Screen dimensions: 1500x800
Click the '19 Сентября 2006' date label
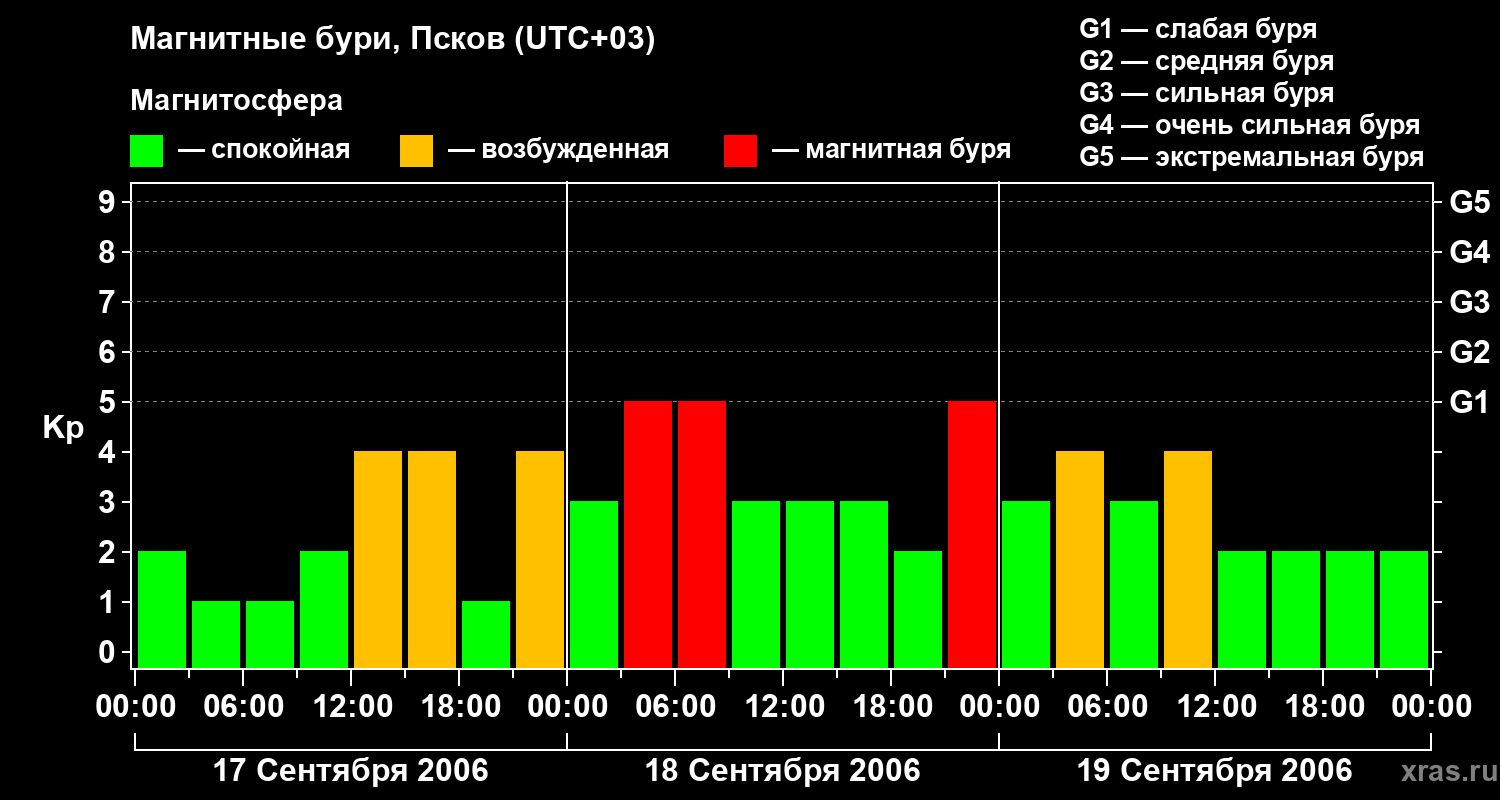coord(1215,771)
